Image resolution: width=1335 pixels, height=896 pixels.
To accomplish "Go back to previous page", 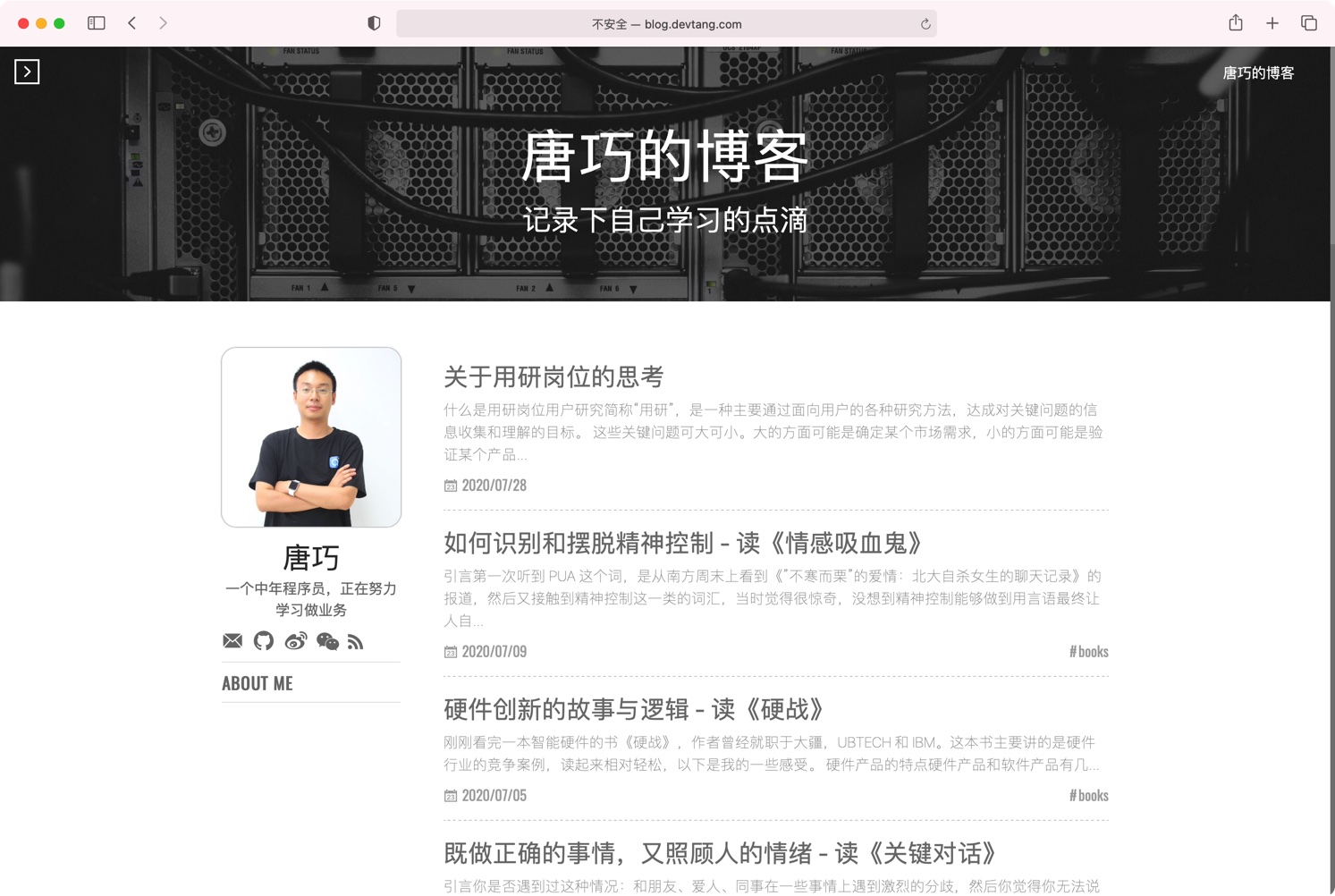I will coord(132,23).
